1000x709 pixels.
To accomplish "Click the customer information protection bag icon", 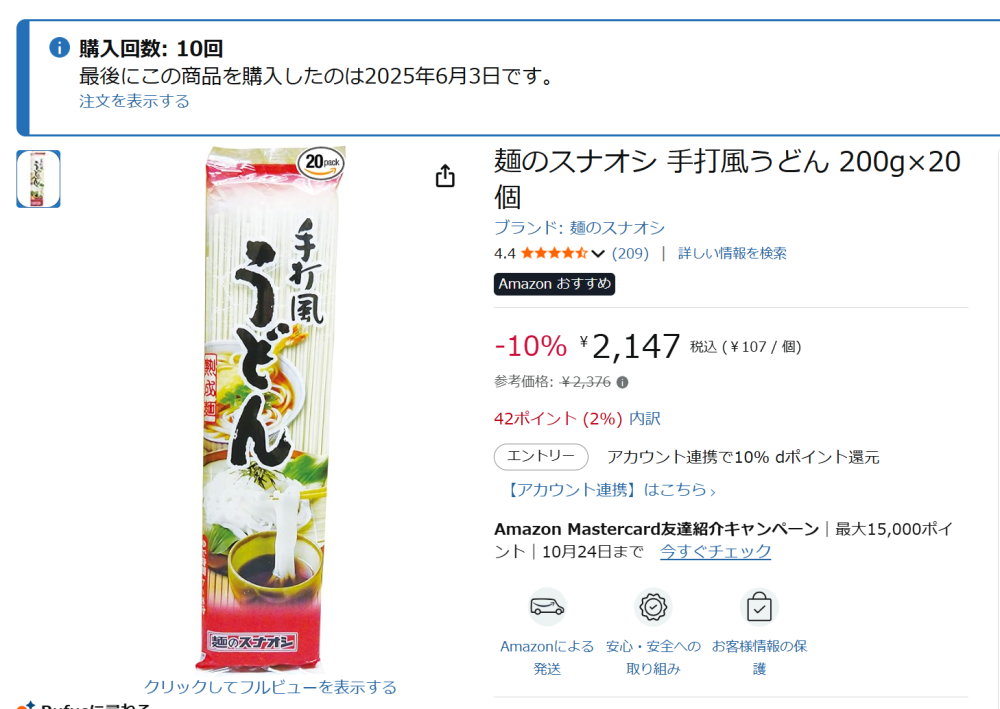I will pos(759,606).
